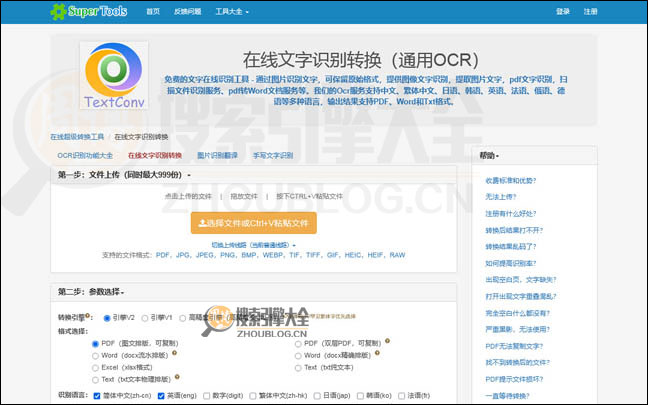Image resolution: width=648 pixels, height=405 pixels.
Task: Check 繁体中文(zh-hk) language checkbox
Action: [253, 396]
